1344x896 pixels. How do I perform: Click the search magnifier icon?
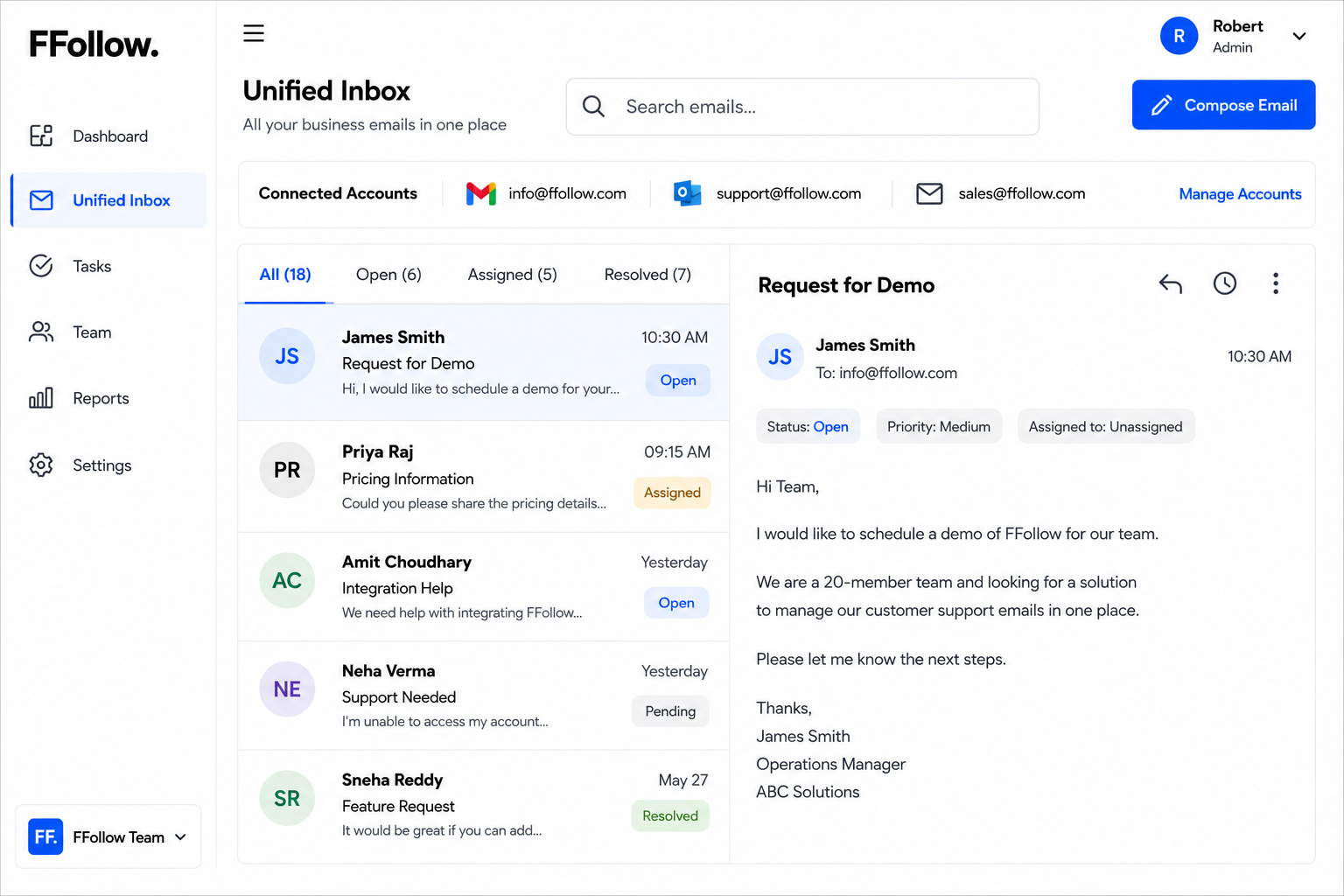click(593, 107)
